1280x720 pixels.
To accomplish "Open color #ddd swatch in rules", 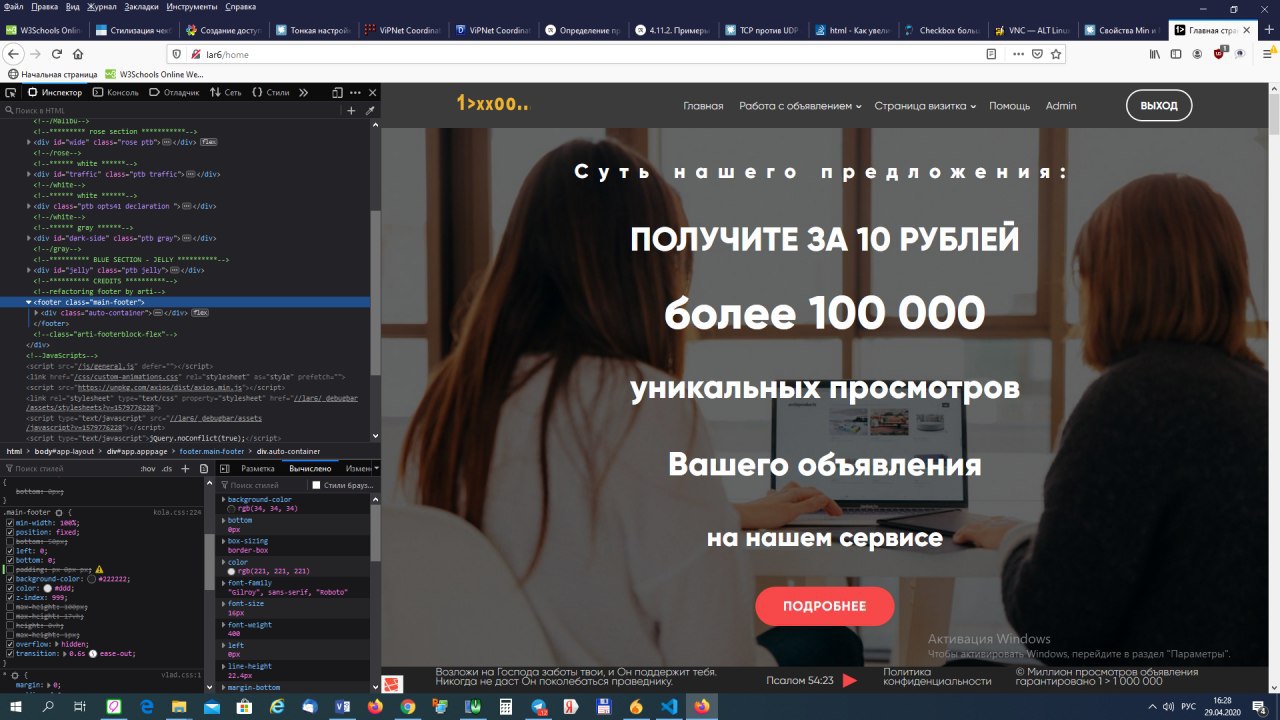I will pos(47,588).
